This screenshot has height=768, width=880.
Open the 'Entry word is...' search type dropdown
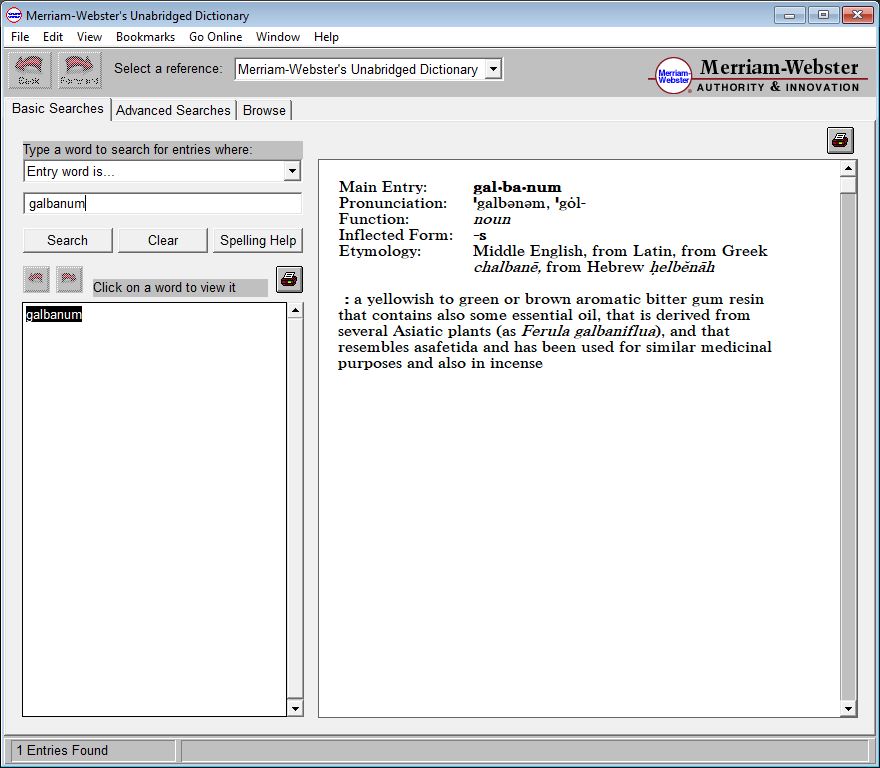point(292,171)
